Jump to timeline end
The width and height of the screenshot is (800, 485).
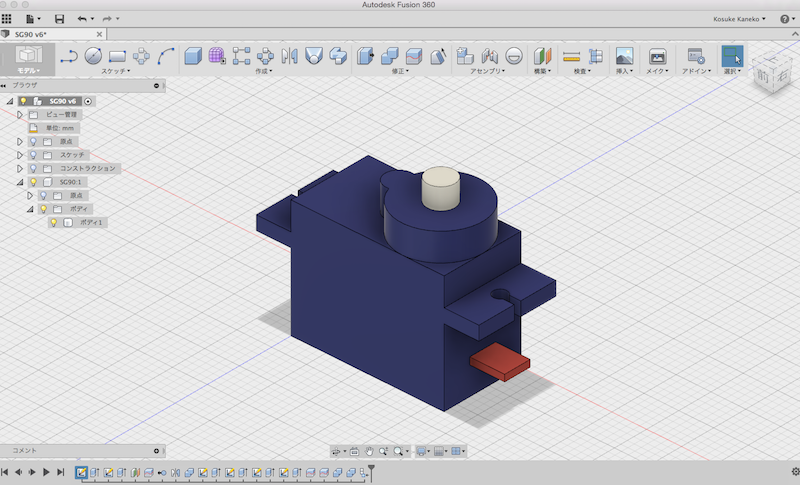pyautogui.click(x=61, y=472)
